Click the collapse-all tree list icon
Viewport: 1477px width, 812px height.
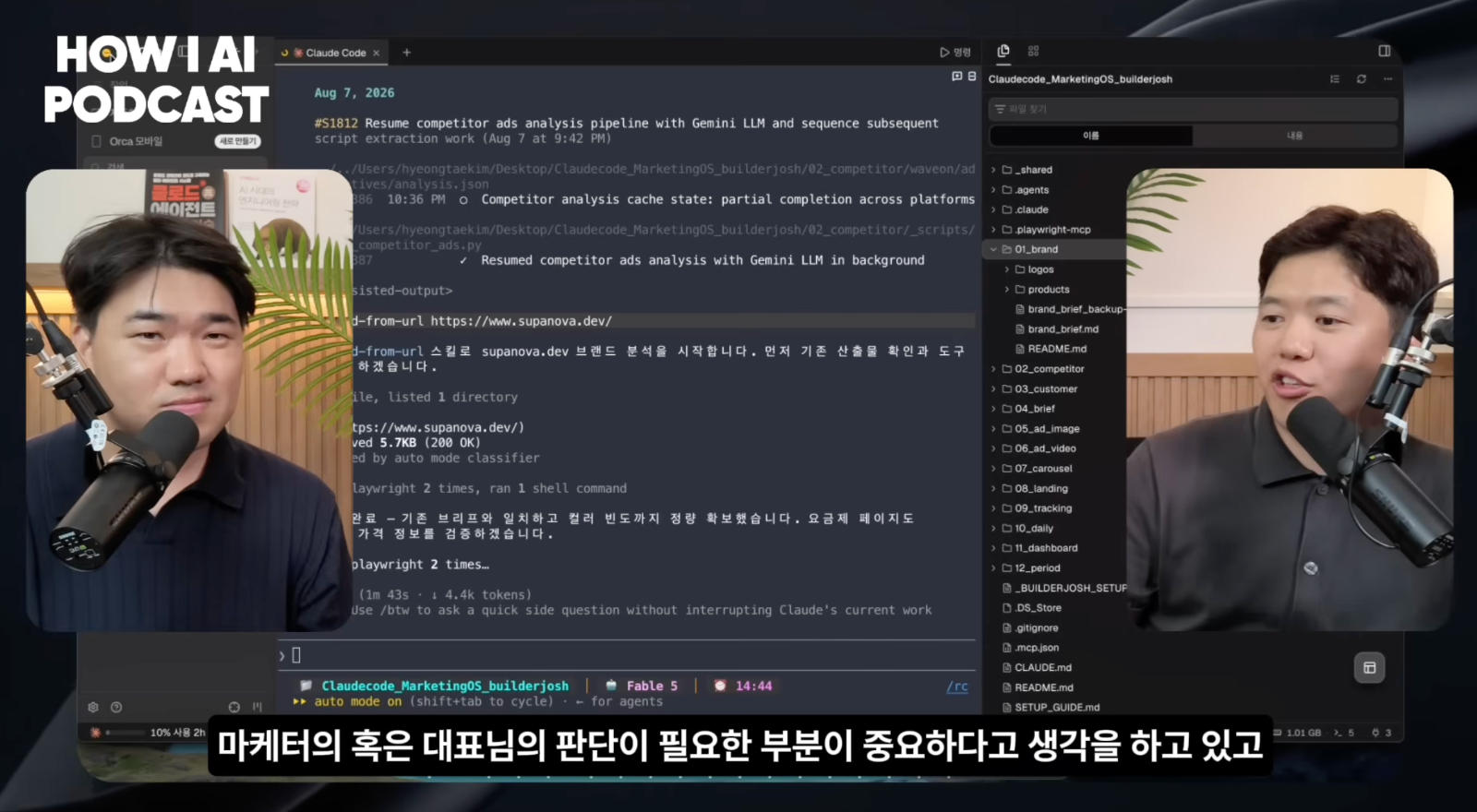coord(1334,79)
